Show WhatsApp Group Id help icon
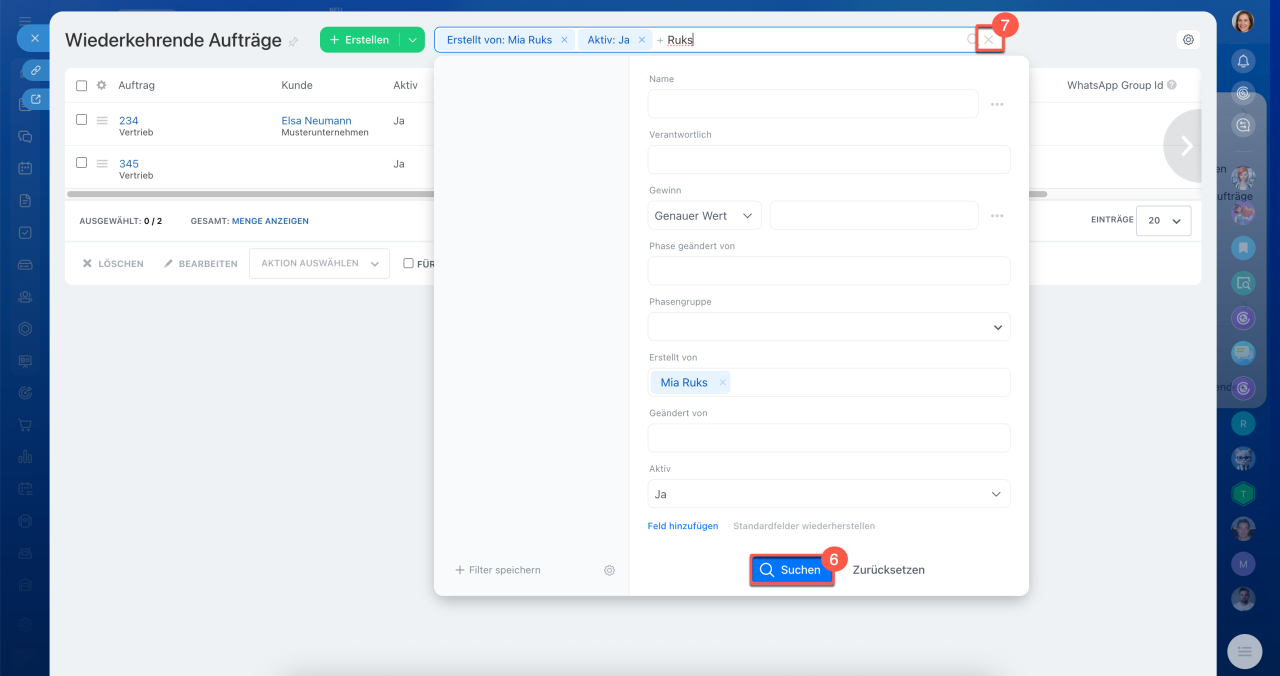Screen dimensions: 1280x676 pos(1171,86)
